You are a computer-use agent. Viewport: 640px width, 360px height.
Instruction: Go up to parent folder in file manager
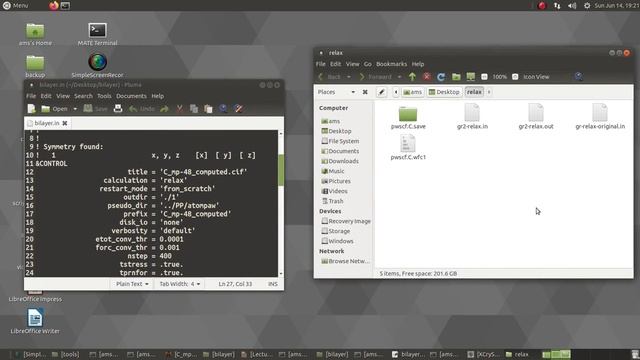pos(412,77)
